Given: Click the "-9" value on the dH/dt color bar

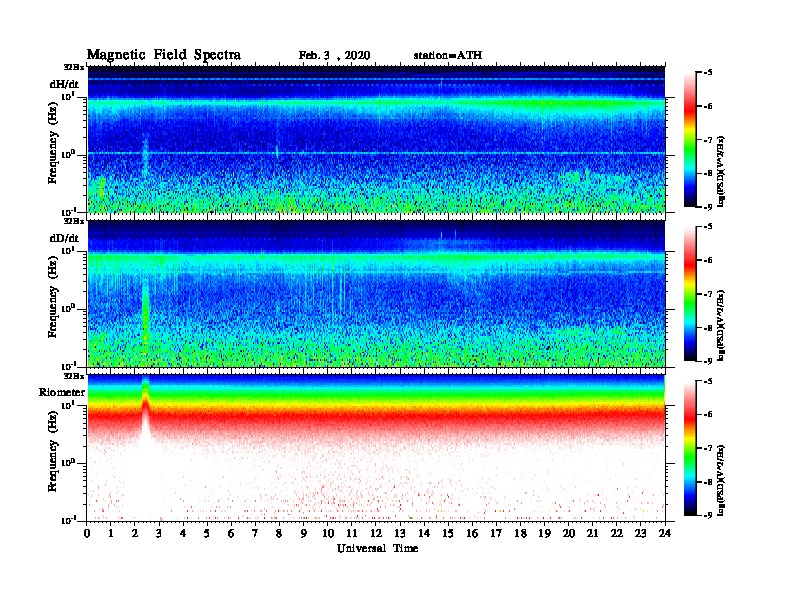Looking at the screenshot, I should (708, 207).
